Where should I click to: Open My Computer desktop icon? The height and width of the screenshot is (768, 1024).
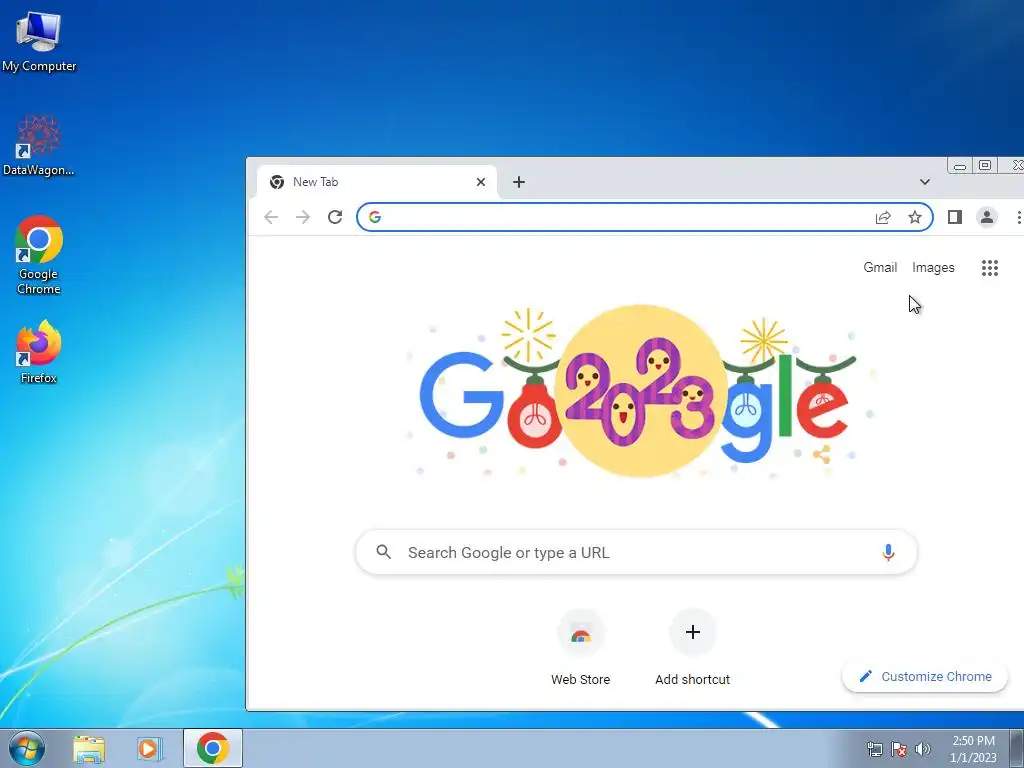point(39,41)
